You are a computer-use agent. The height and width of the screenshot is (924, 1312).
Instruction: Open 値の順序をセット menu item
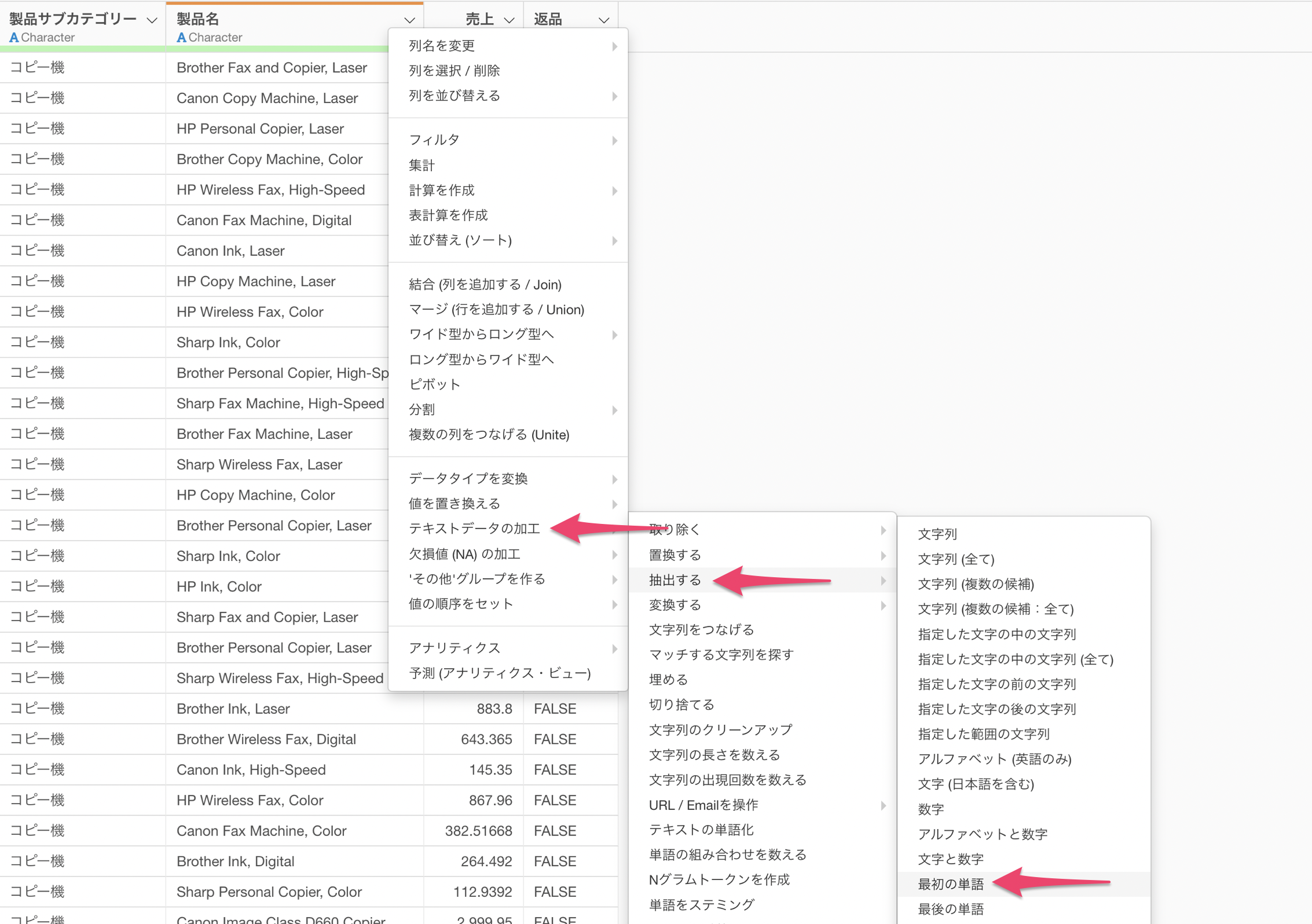pyautogui.click(x=508, y=604)
